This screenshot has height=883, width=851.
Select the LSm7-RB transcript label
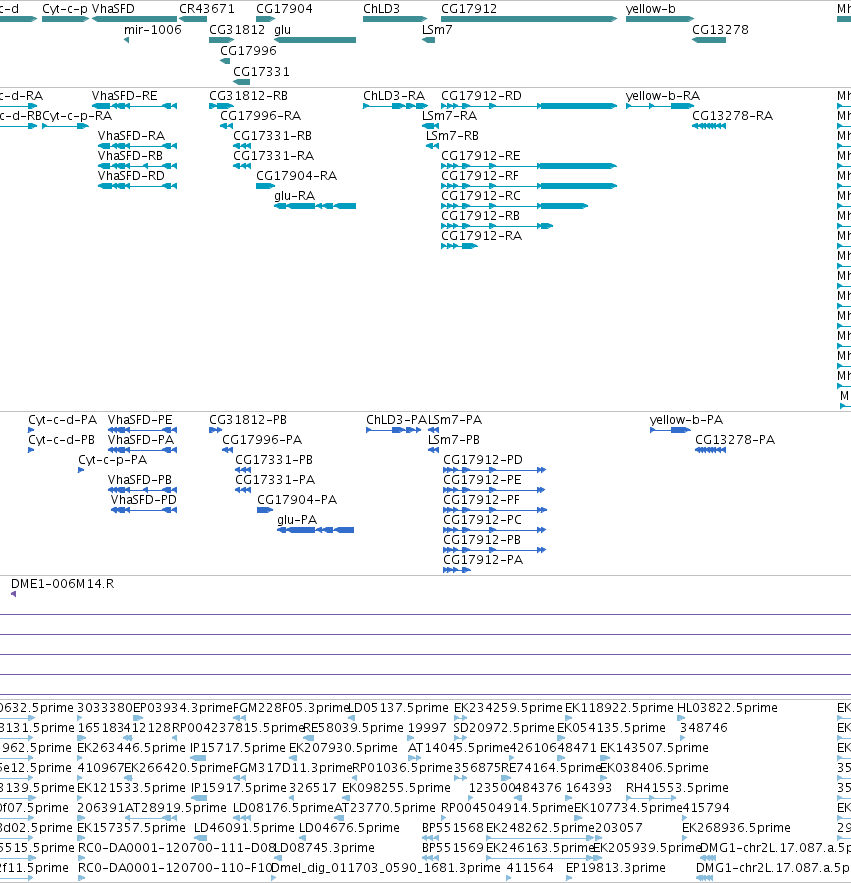pos(452,136)
